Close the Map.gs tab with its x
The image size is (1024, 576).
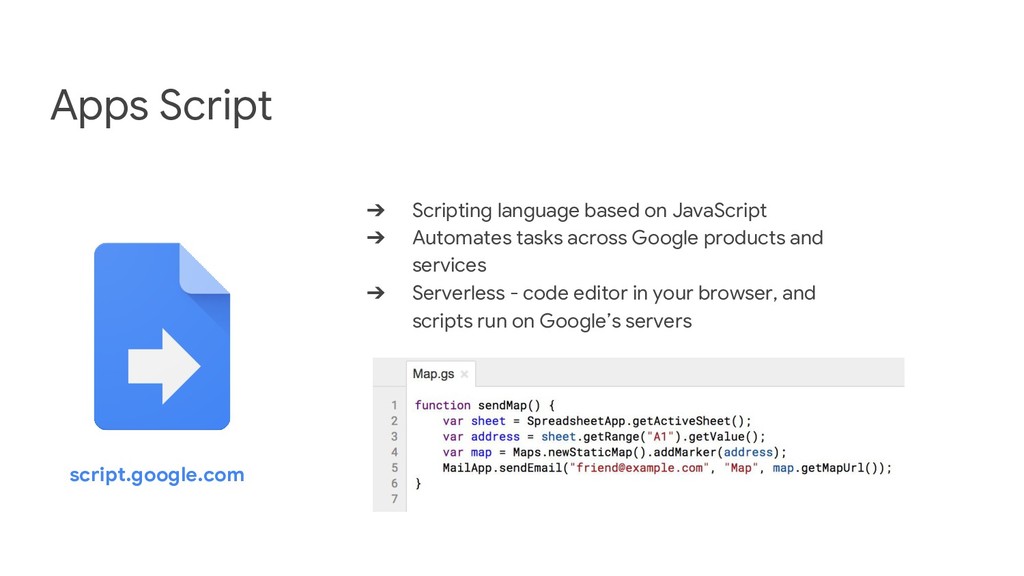pyautogui.click(x=464, y=374)
